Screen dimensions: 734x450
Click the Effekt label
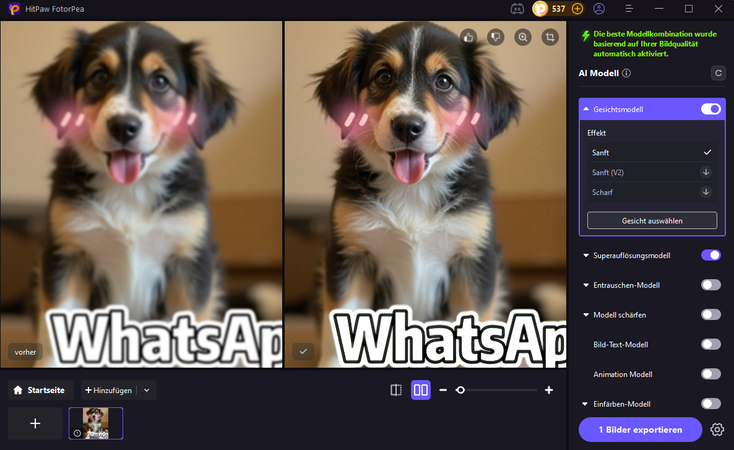(x=596, y=133)
